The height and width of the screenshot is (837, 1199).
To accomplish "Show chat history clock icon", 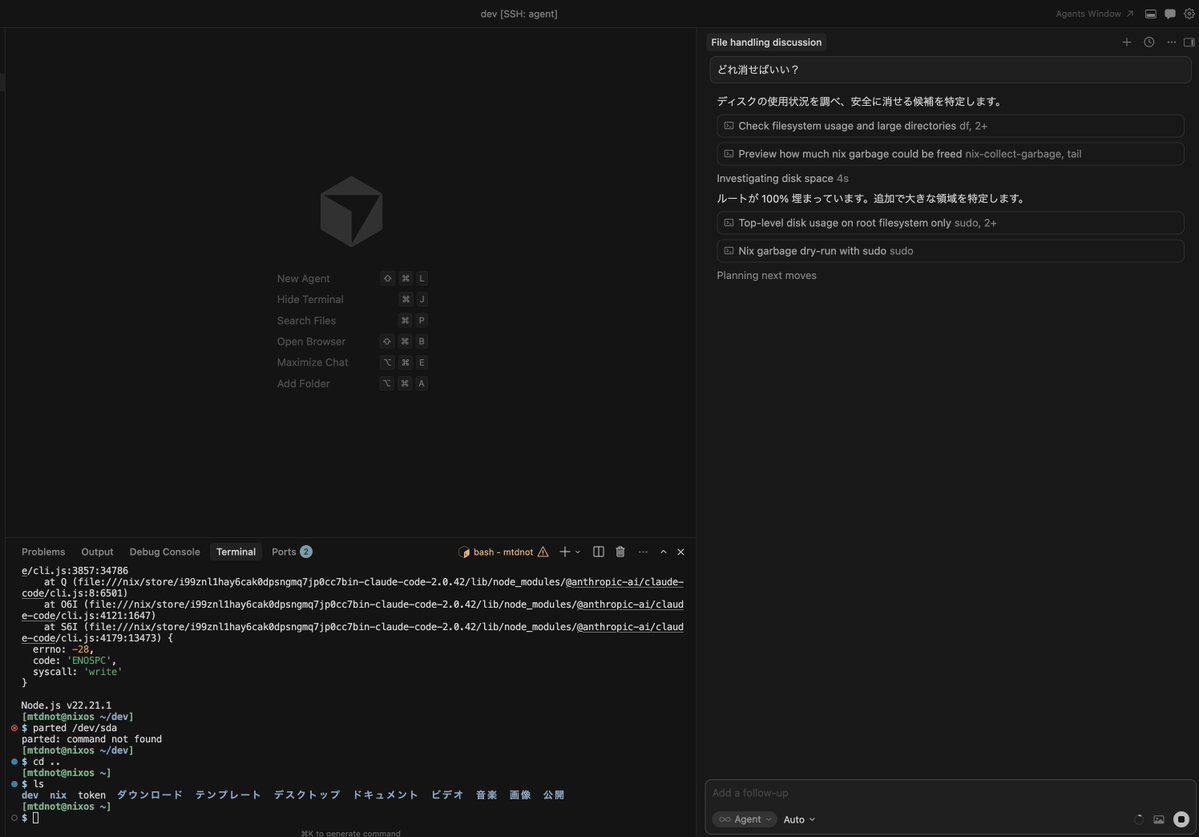I will 1149,42.
